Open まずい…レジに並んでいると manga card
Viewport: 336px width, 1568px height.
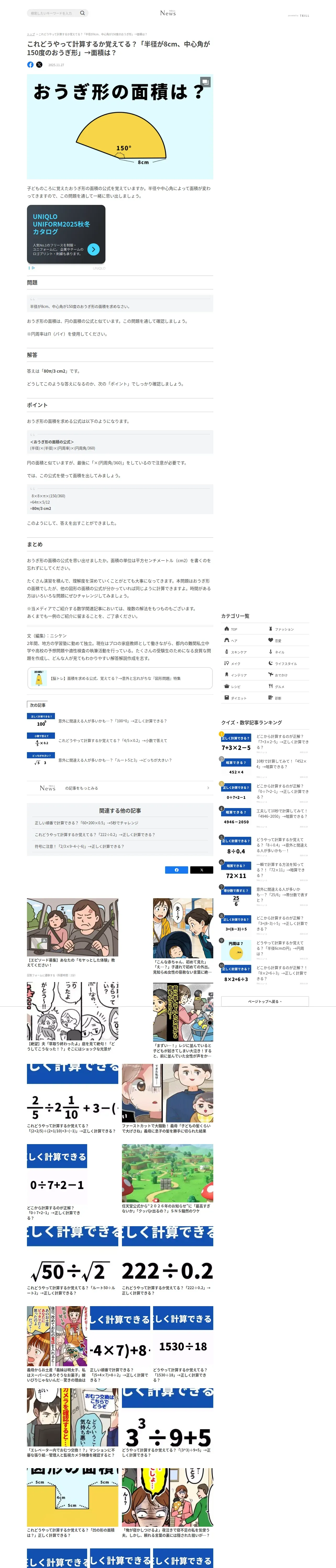[x=183, y=1020]
